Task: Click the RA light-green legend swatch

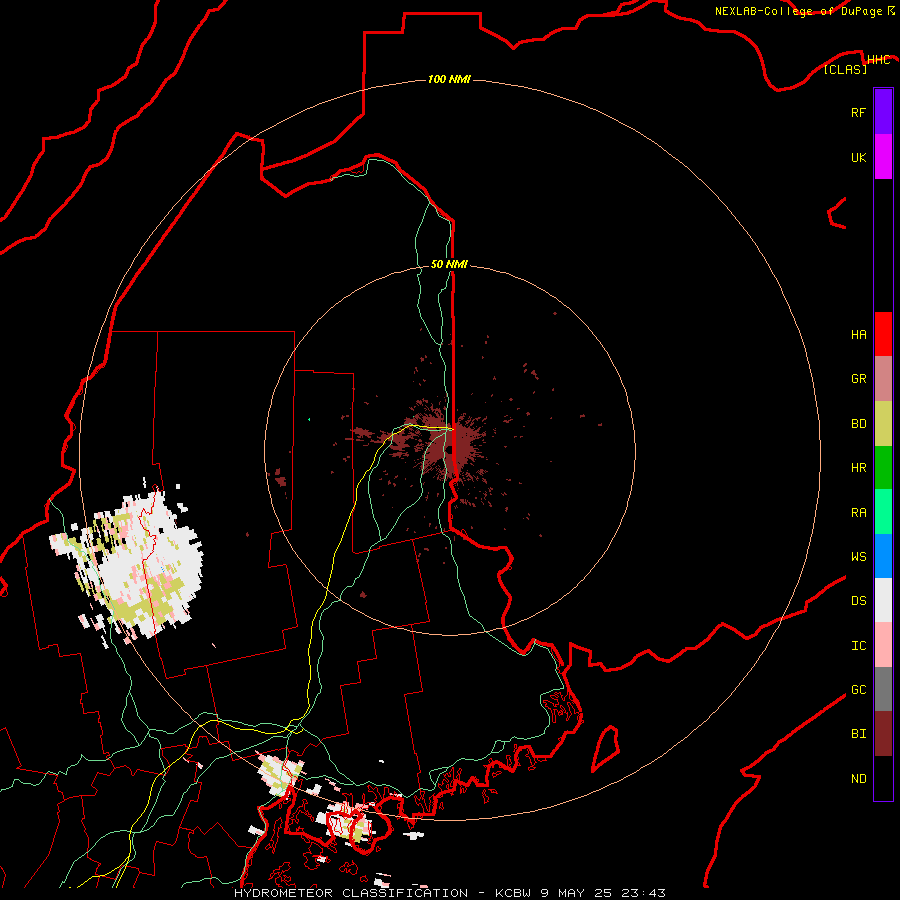Action: [x=883, y=512]
